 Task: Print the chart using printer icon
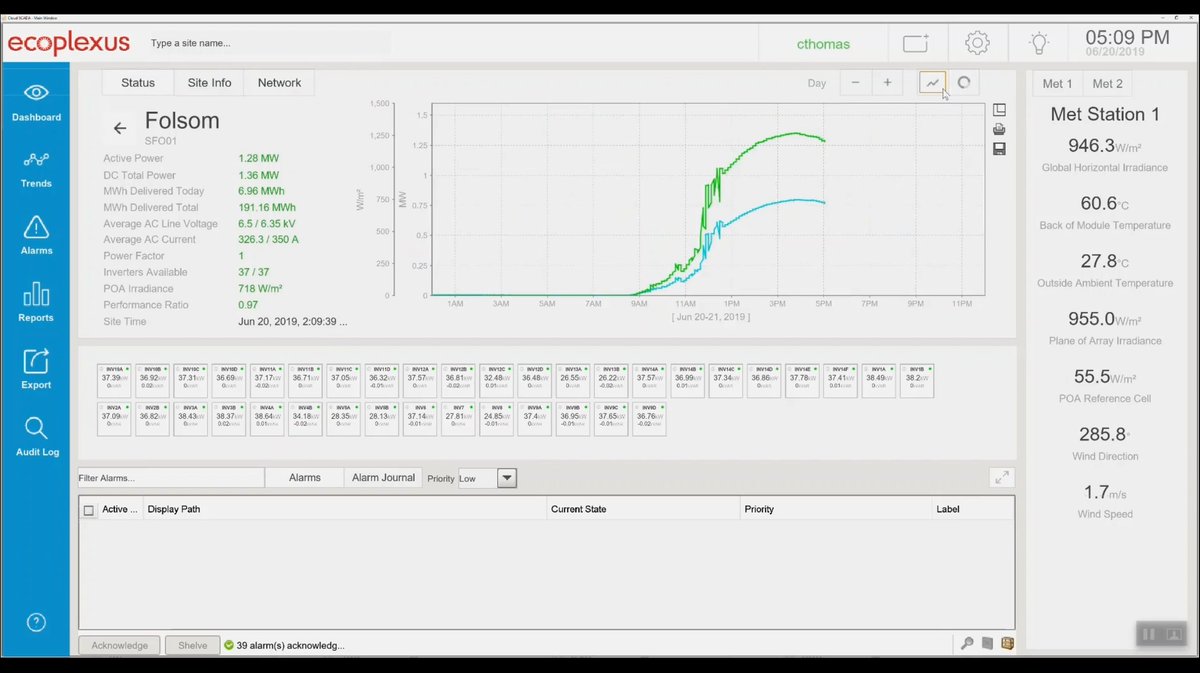[999, 129]
